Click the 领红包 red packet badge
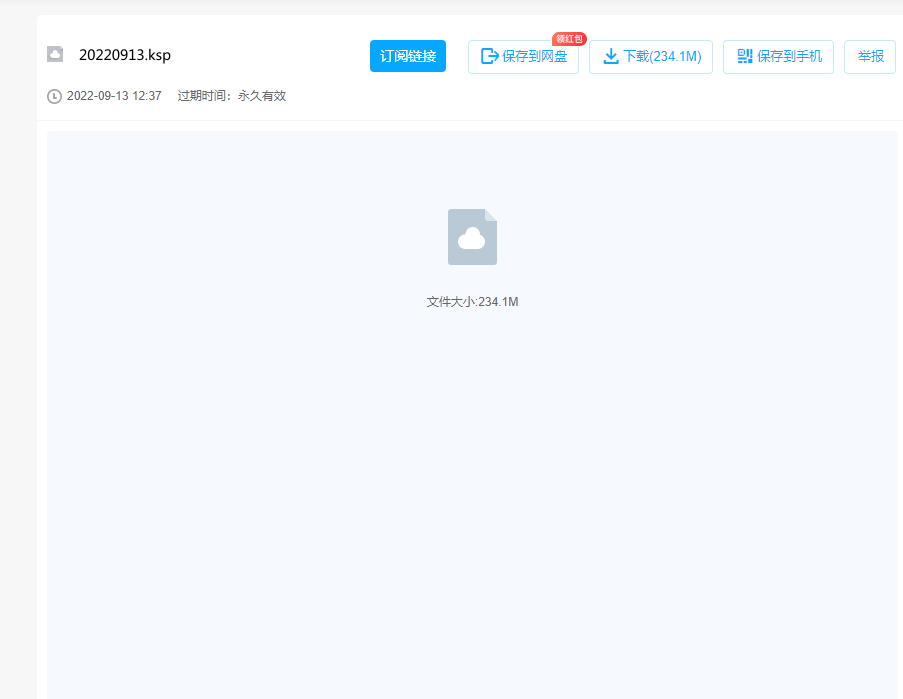903x699 pixels. (x=569, y=39)
